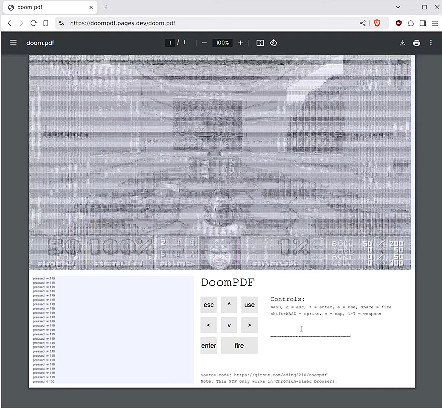Download the PDF file
Image resolution: width=442 pixels, height=408 pixels.
coord(403,43)
